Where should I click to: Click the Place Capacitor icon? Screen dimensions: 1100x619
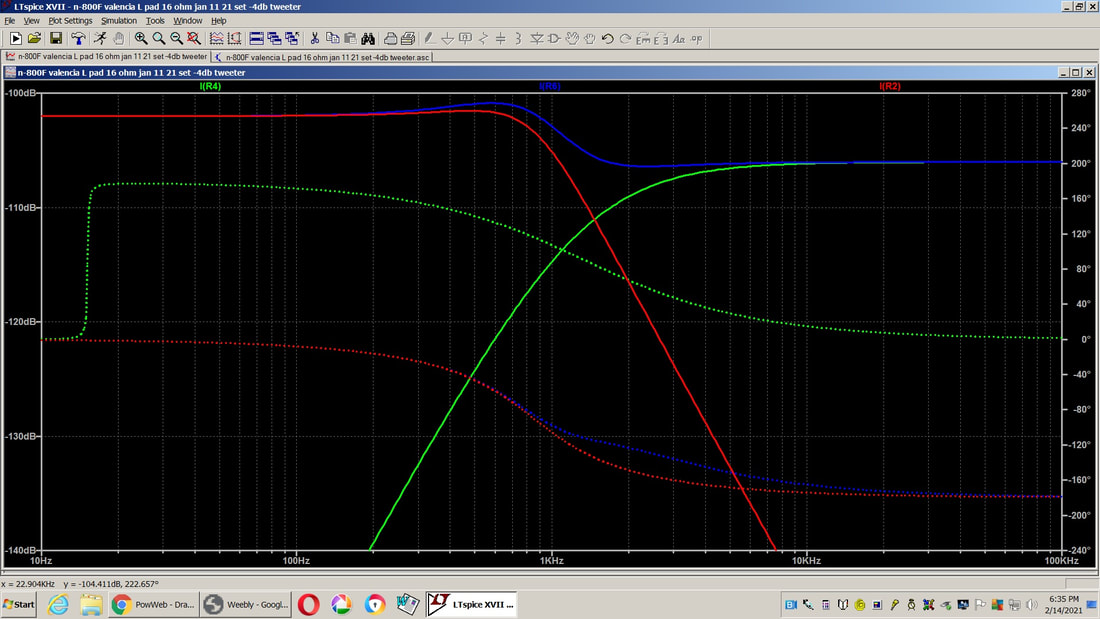click(x=501, y=39)
